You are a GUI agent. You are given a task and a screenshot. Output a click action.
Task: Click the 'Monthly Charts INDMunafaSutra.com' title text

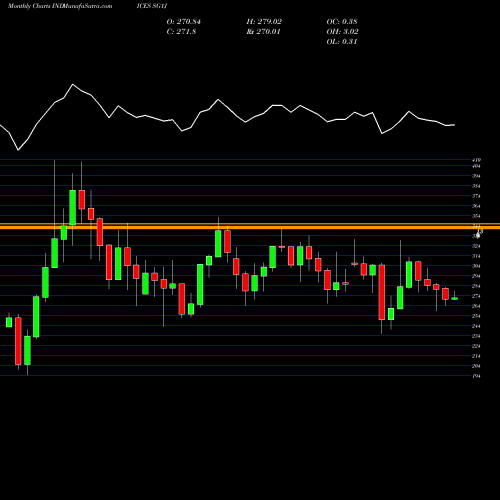60,6
